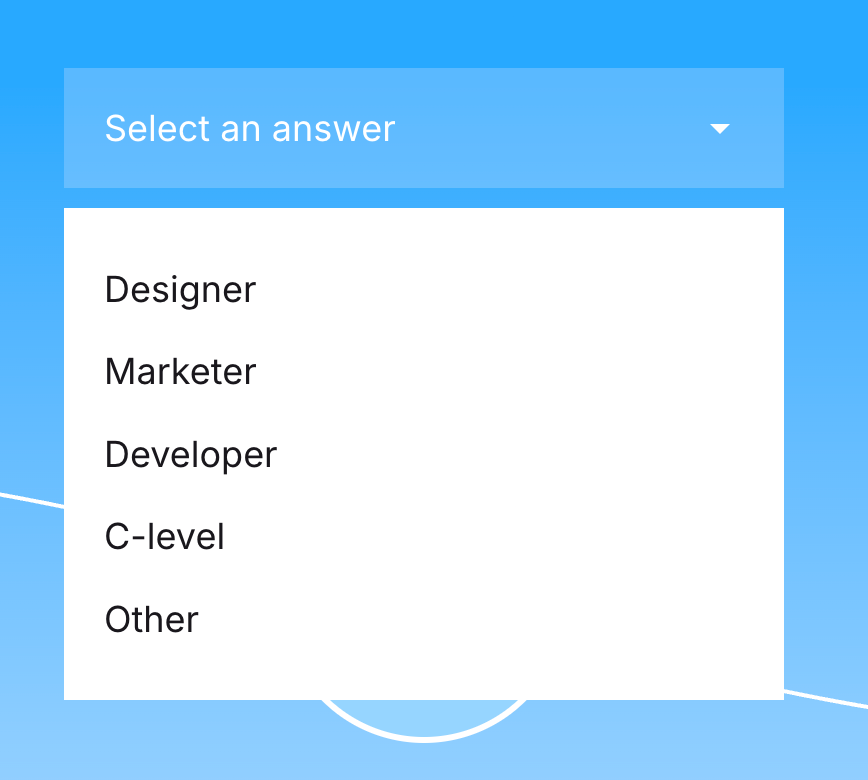The width and height of the screenshot is (868, 780).
Task: Click the Select an answer placeholder text
Action: (x=249, y=129)
